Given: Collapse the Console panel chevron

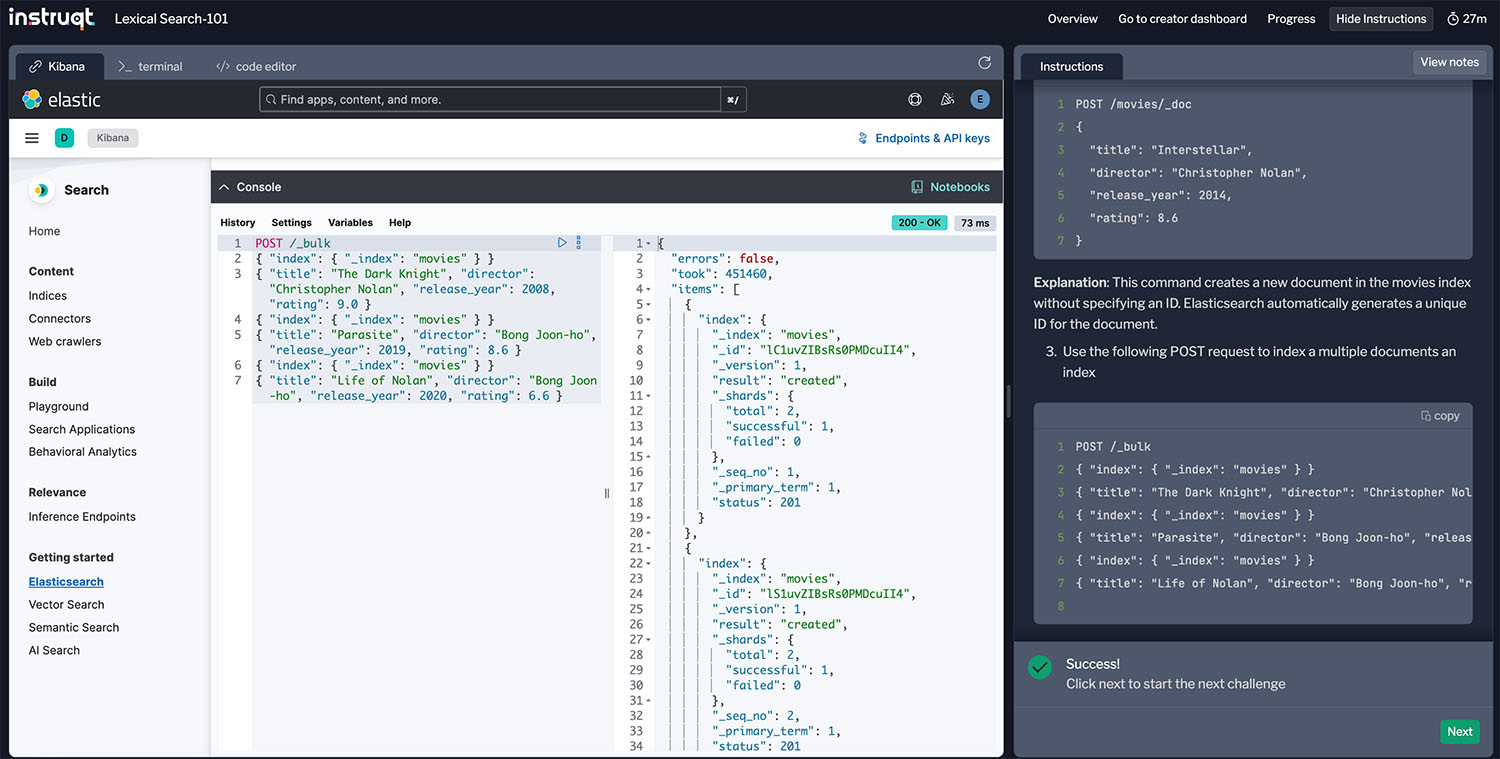Looking at the screenshot, I should click(x=224, y=187).
